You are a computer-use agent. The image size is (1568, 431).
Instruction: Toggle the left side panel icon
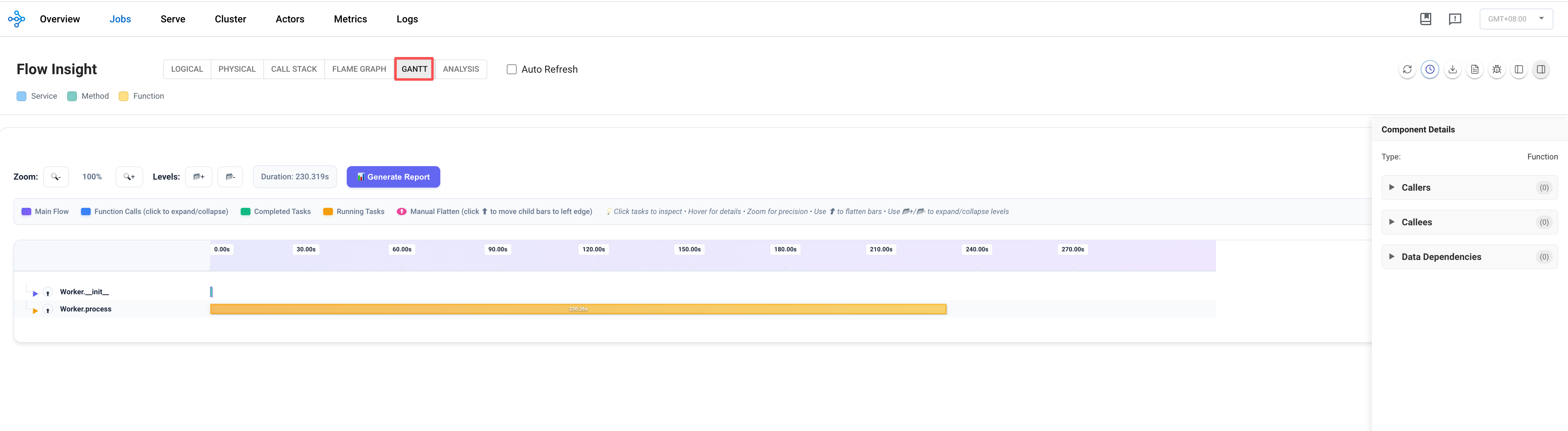[x=1519, y=69]
